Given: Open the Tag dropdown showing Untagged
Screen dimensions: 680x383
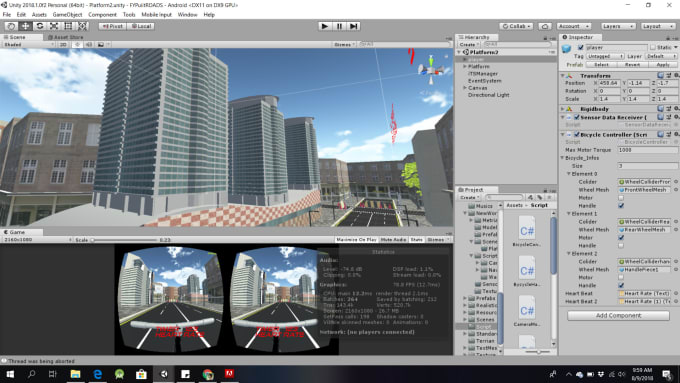Looking at the screenshot, I should coord(605,56).
